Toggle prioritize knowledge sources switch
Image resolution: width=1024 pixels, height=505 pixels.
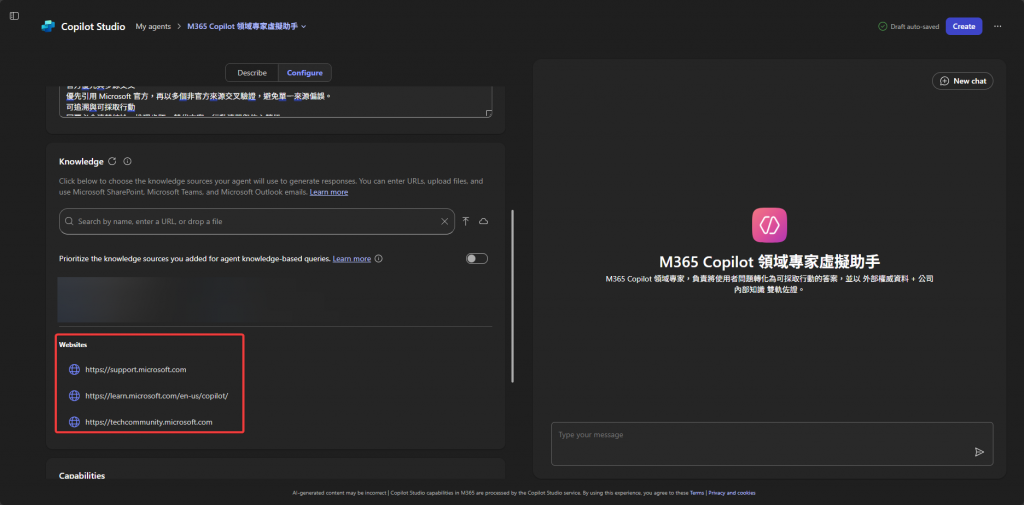point(477,259)
